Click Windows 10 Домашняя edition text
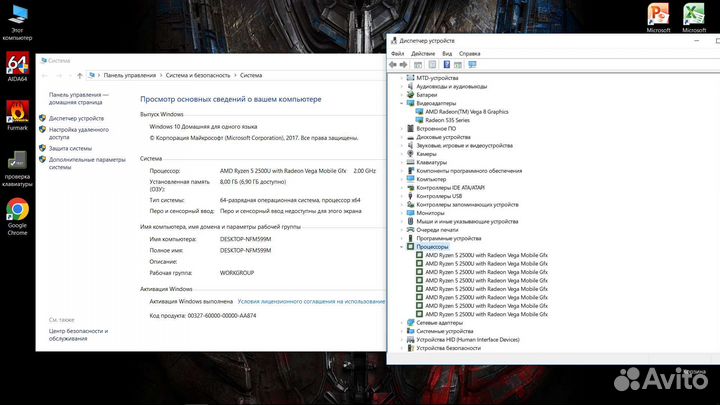Screen dimensions: 720x405 tap(203, 127)
